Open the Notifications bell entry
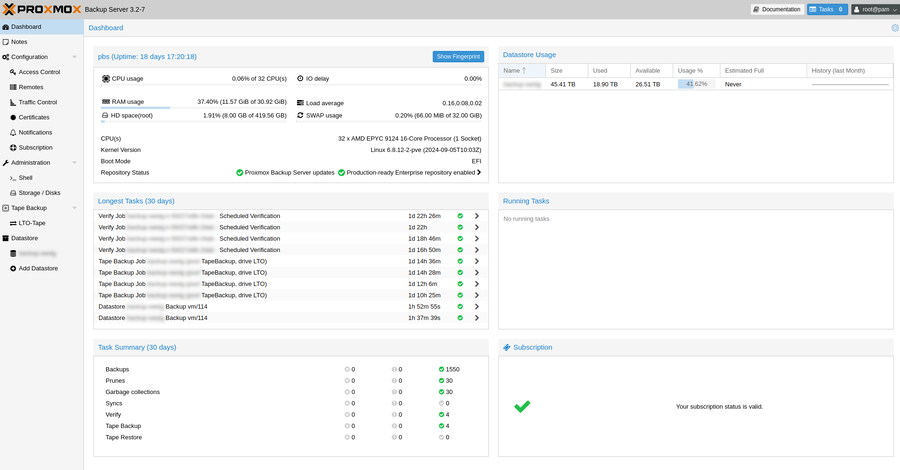 click(35, 132)
